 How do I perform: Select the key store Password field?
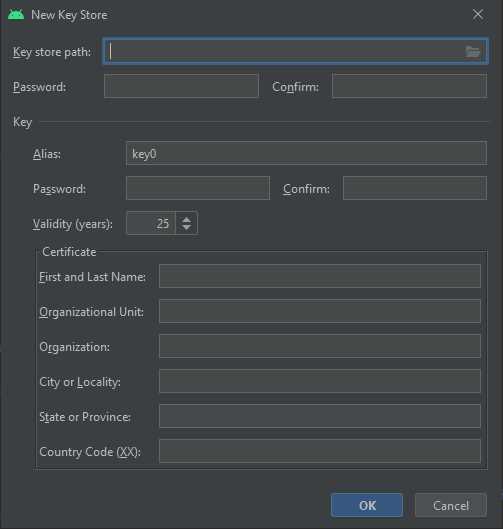pos(181,86)
